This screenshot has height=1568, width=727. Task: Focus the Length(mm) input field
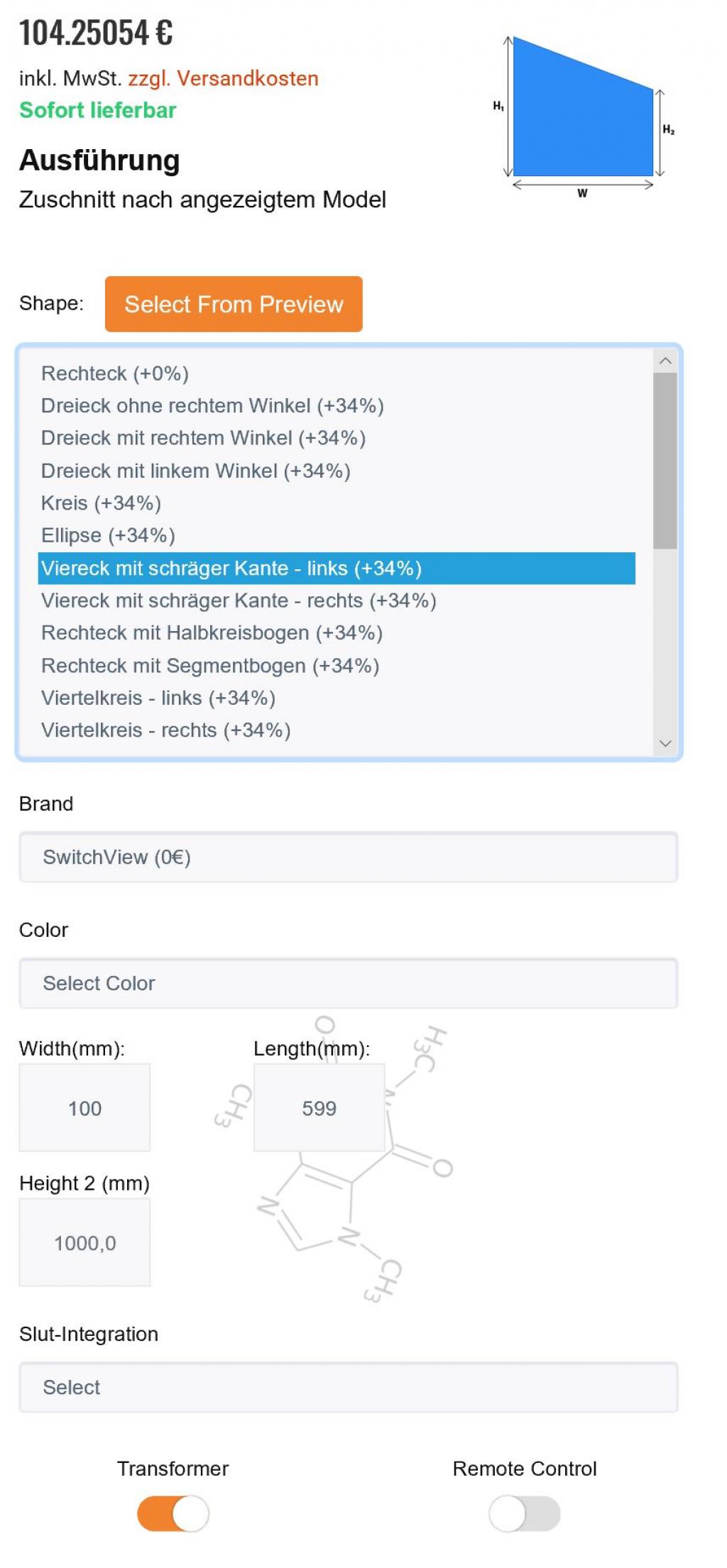(x=319, y=1107)
